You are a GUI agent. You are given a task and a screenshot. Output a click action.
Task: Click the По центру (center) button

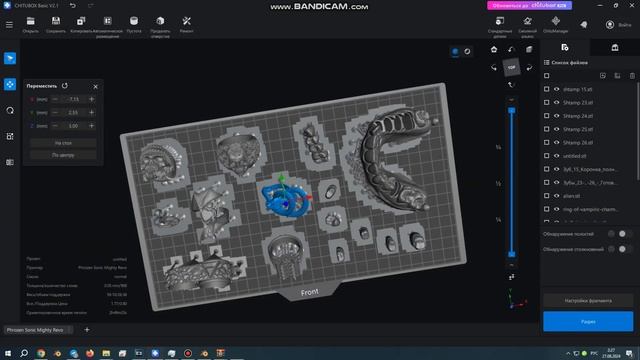tap(63, 155)
